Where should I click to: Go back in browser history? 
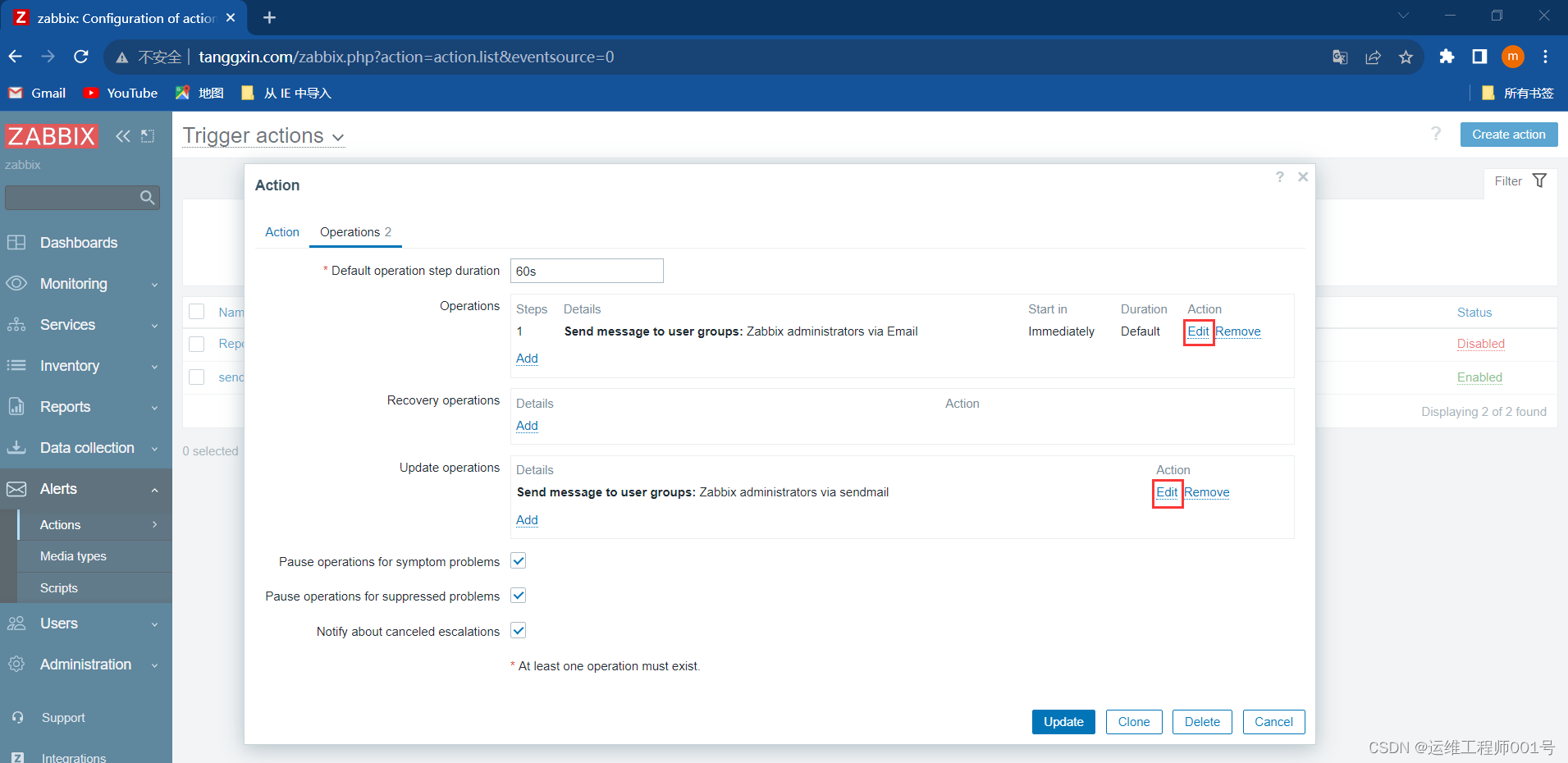tap(16, 57)
